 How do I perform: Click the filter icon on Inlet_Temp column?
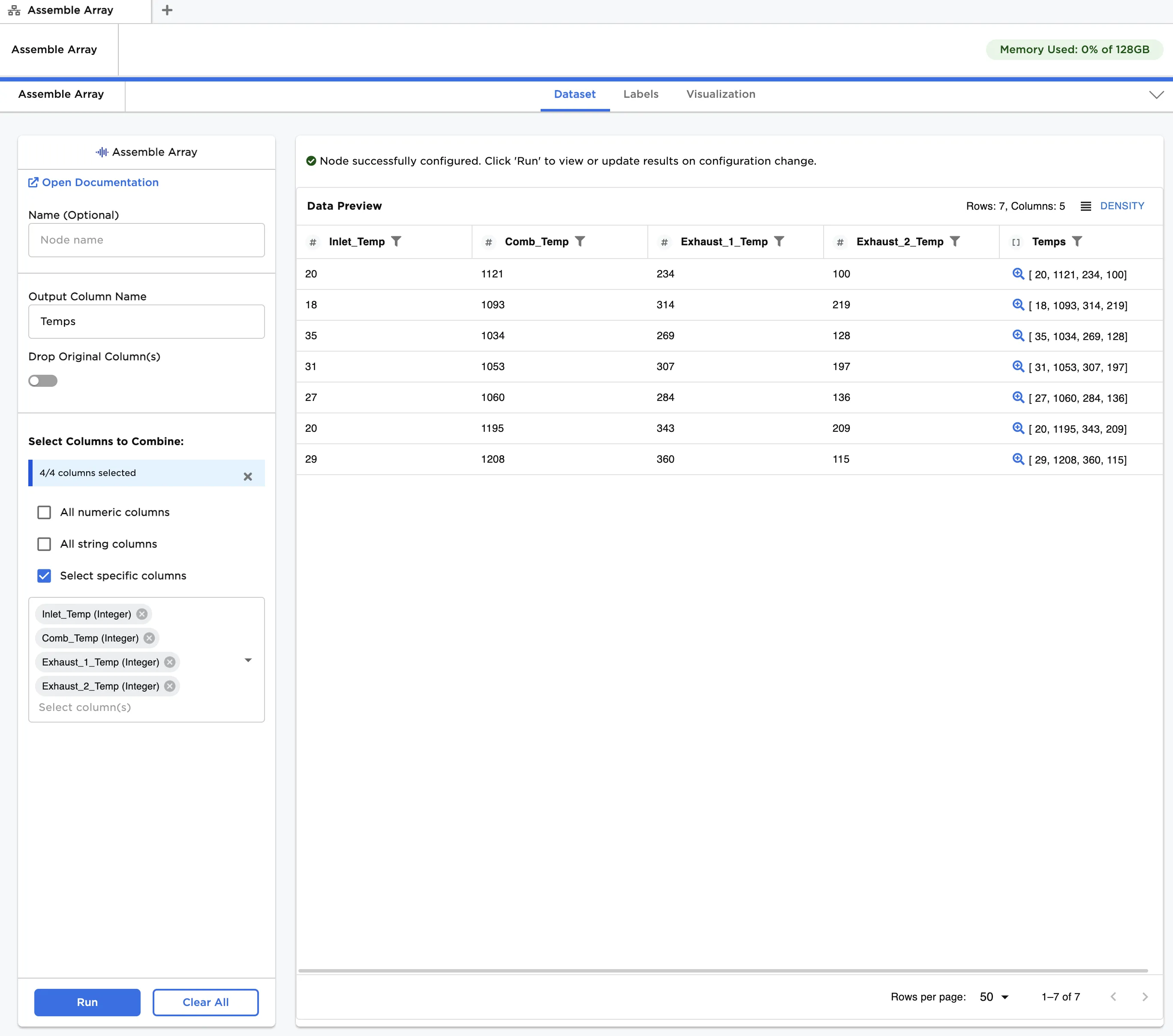coord(396,241)
